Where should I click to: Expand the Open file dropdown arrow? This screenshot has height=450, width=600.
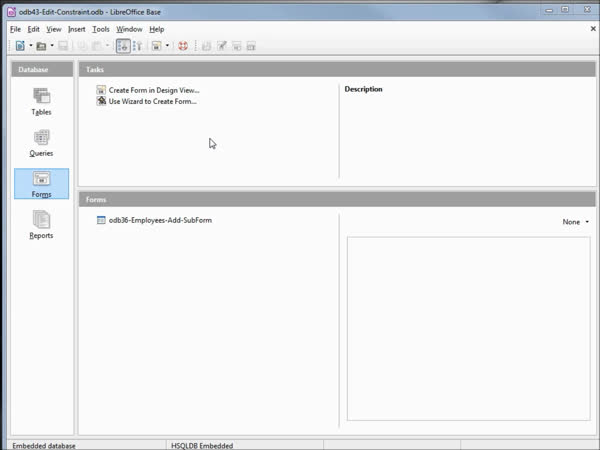coord(52,46)
